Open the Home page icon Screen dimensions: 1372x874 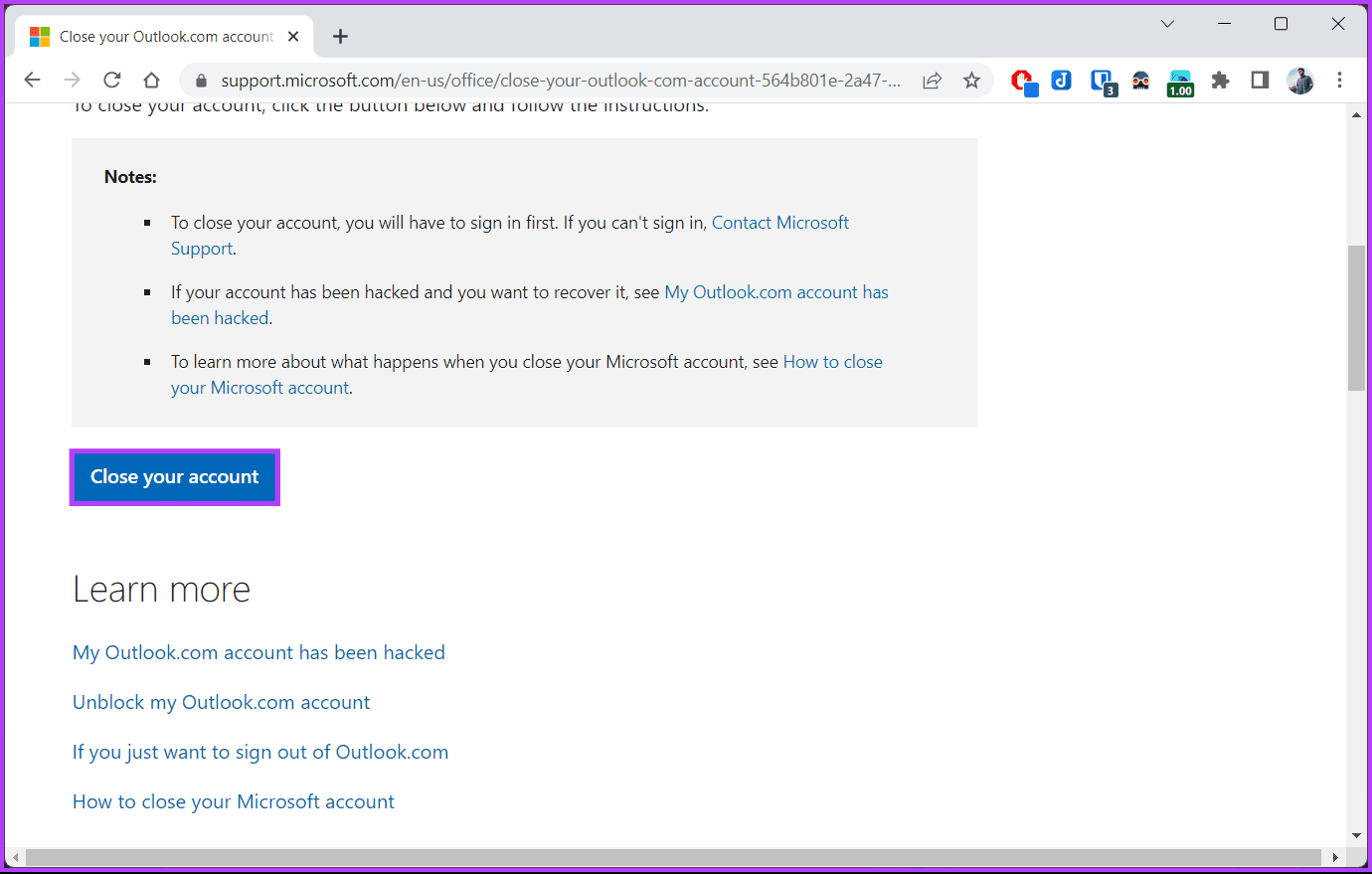click(151, 81)
